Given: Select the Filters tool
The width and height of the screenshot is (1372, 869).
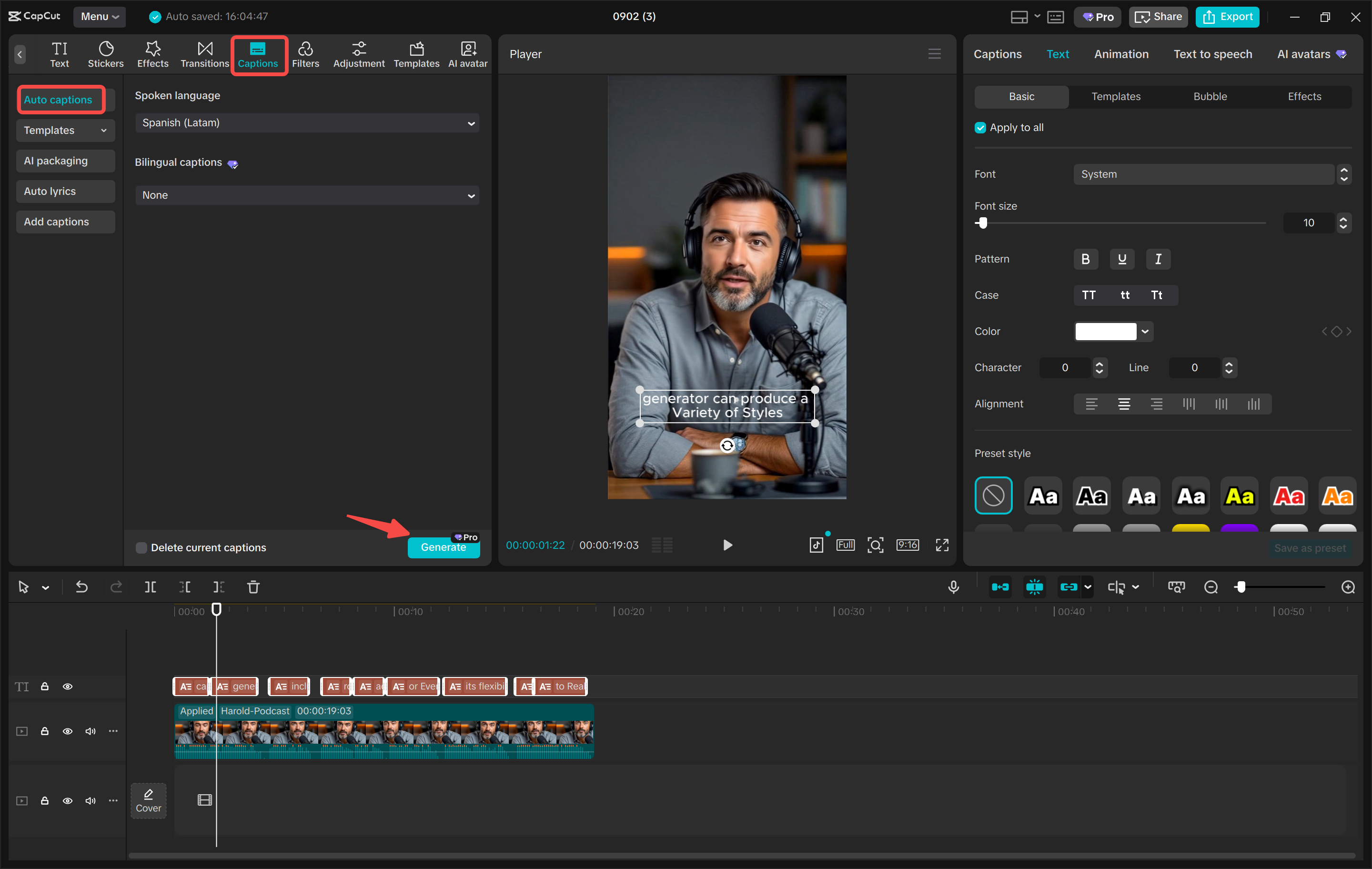Looking at the screenshot, I should [305, 54].
